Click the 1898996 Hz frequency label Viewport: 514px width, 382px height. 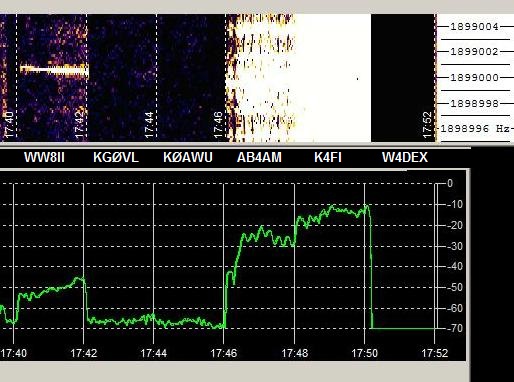(475, 129)
